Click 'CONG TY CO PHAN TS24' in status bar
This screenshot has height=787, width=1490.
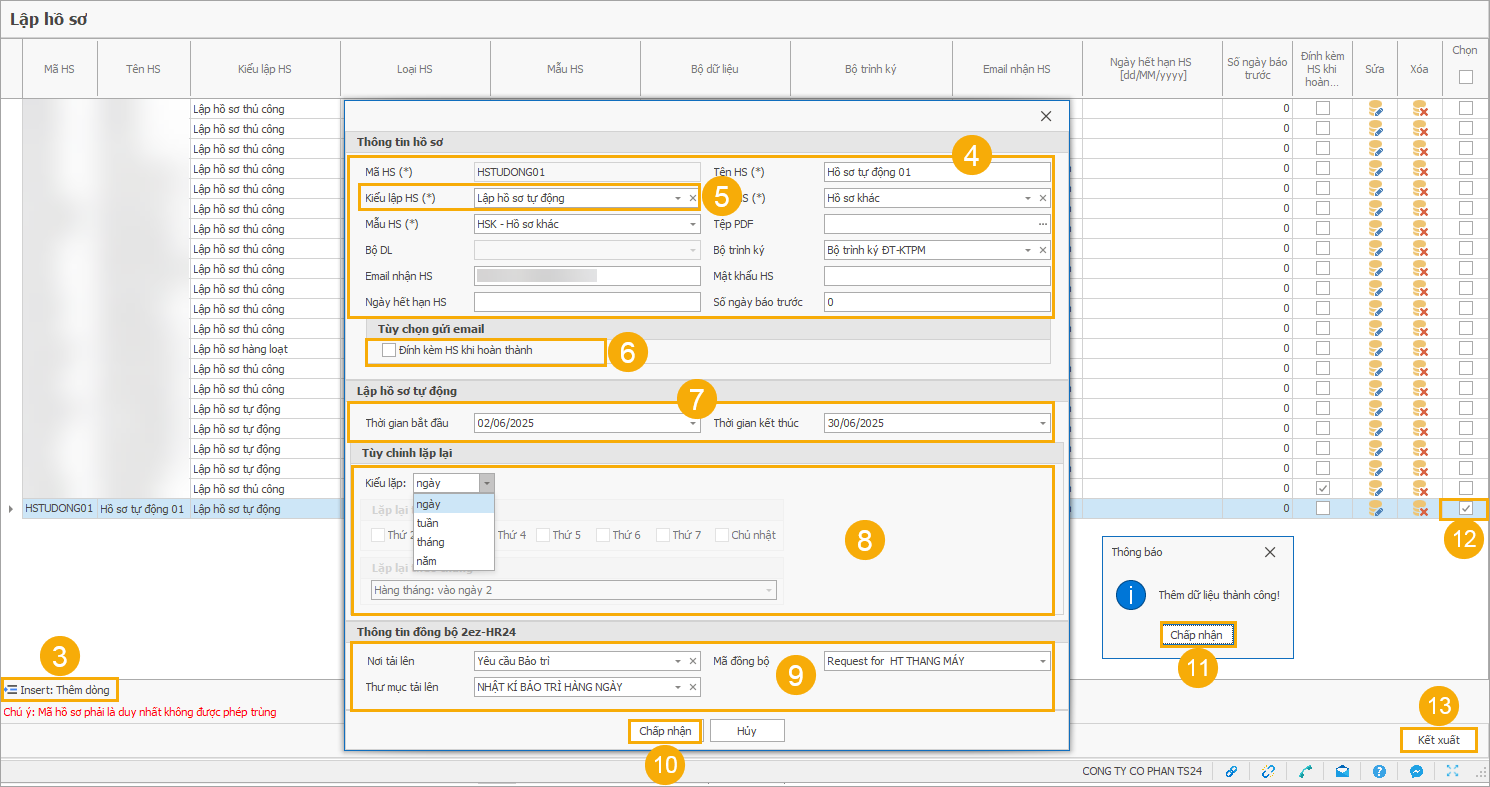pyautogui.click(x=1142, y=772)
